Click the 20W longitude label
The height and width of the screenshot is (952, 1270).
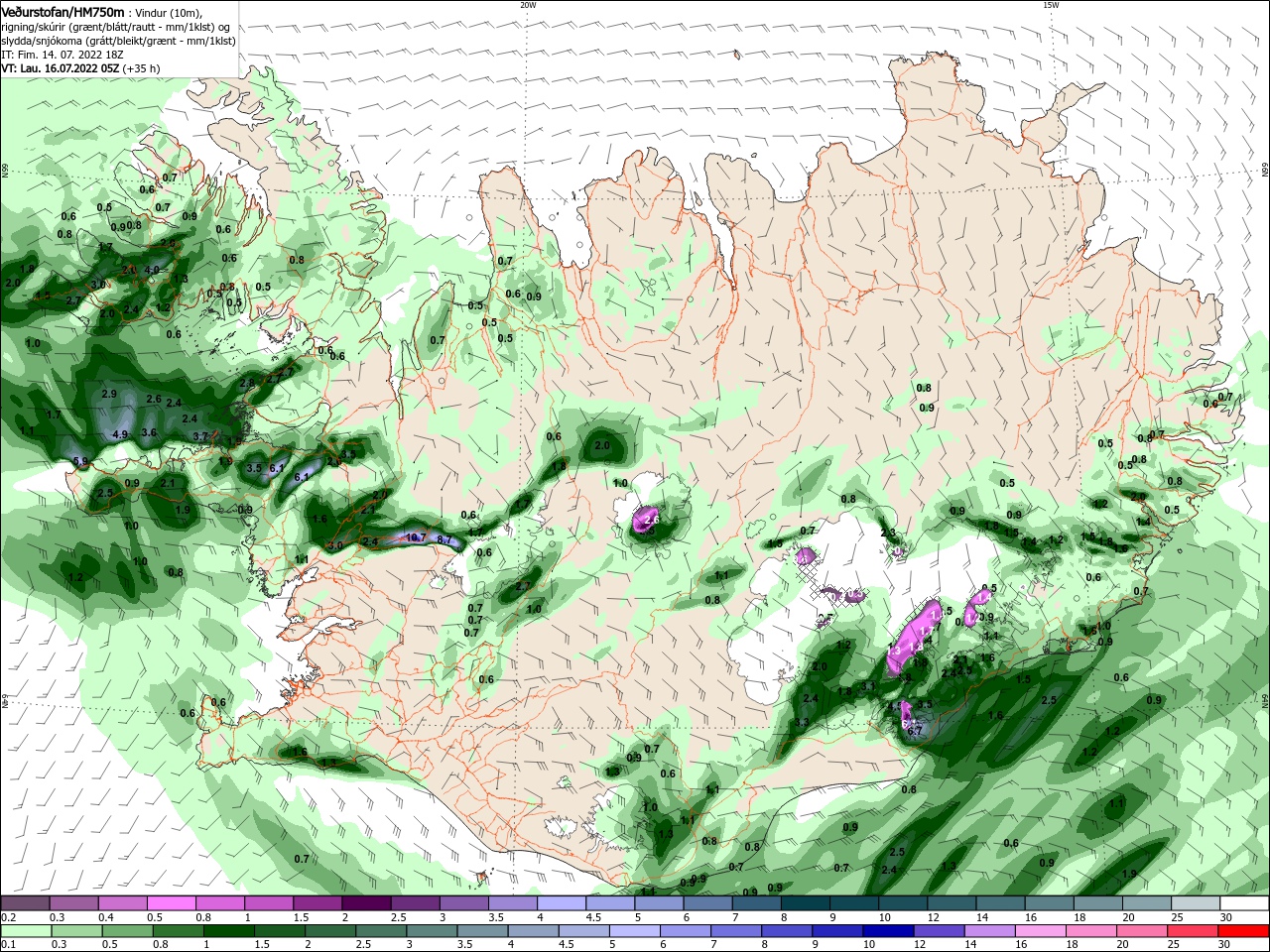click(528, 5)
